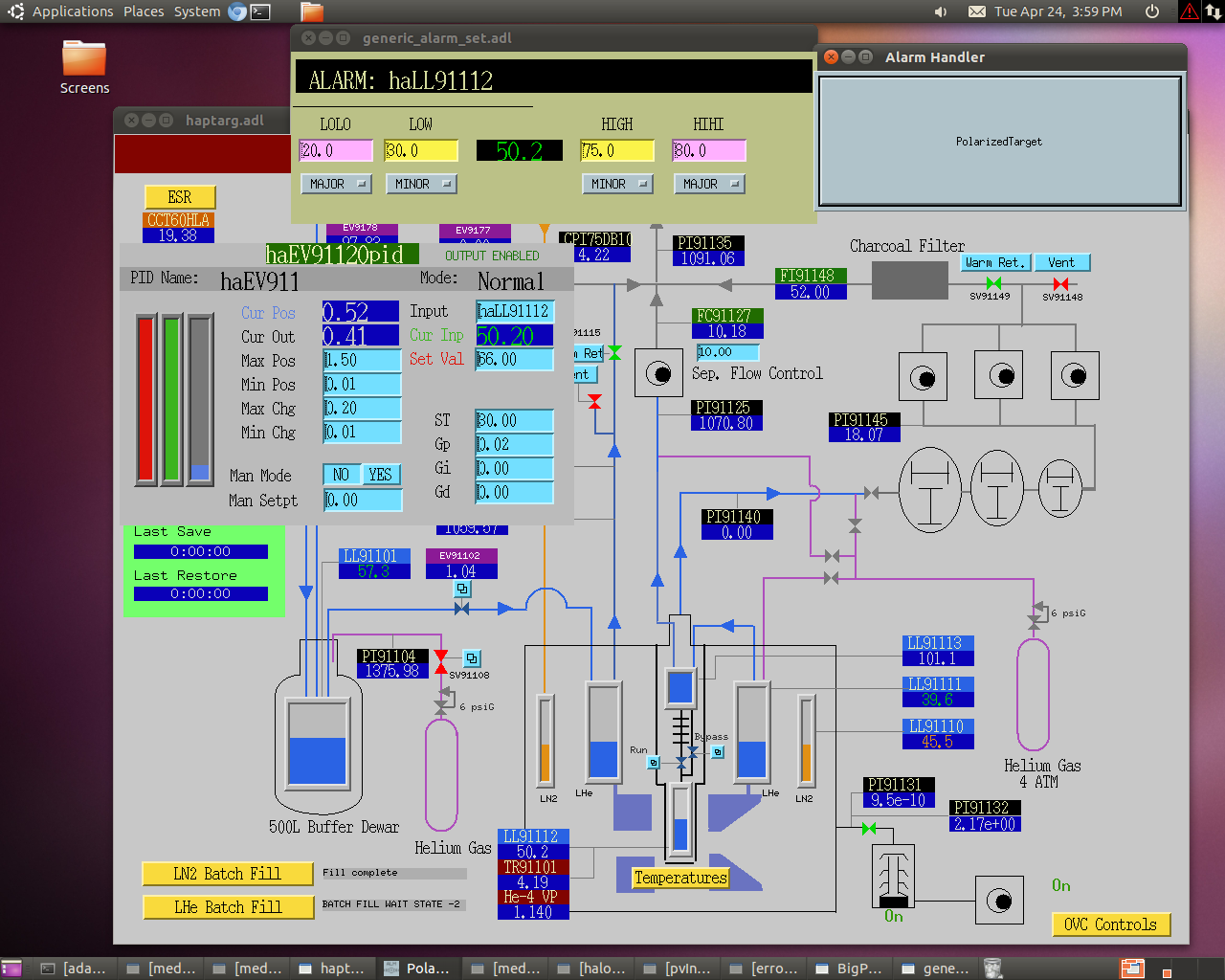Viewport: 1225px width, 980px height.
Task: Launch the Chromium browser from top panel
Action: (237, 11)
